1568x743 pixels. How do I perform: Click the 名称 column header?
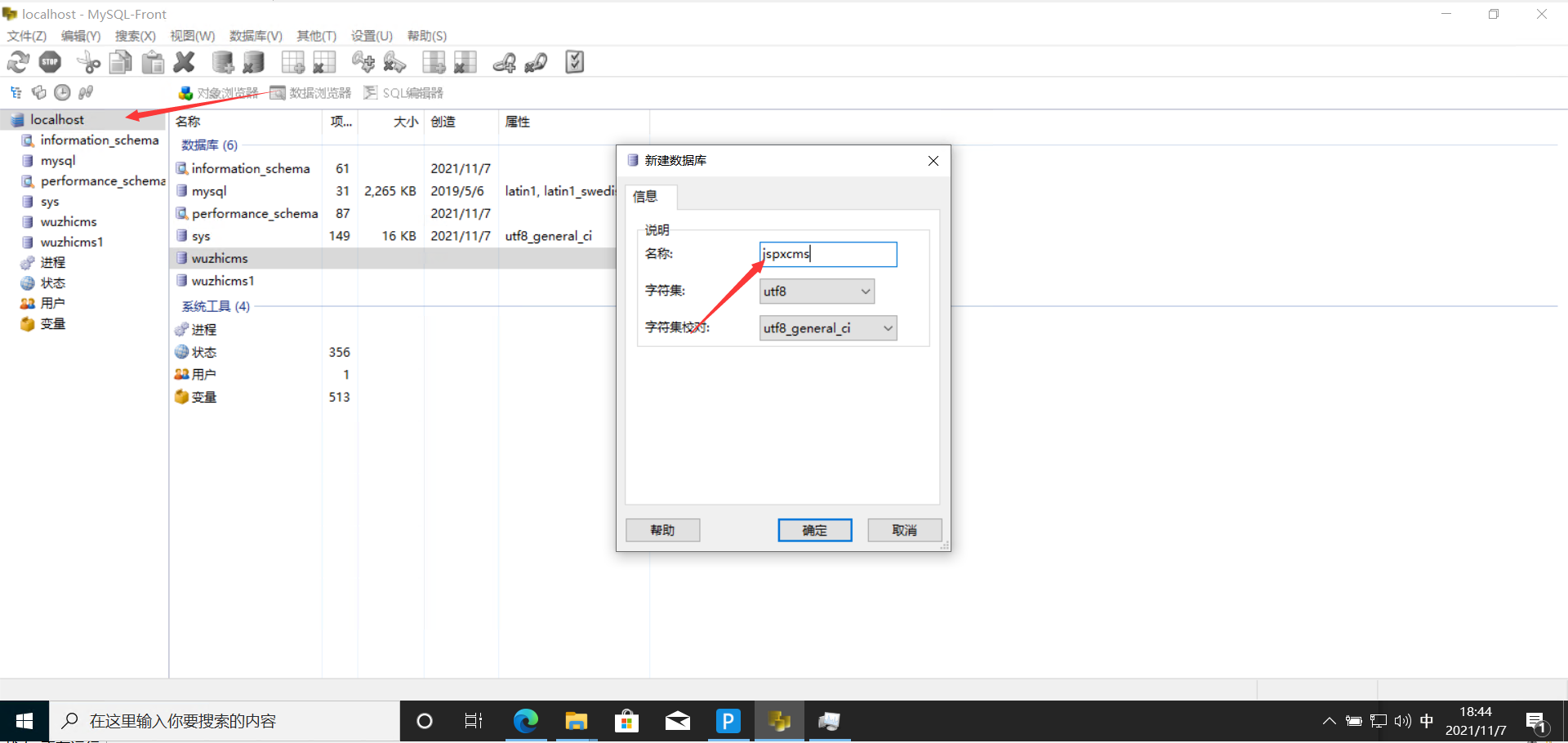246,122
